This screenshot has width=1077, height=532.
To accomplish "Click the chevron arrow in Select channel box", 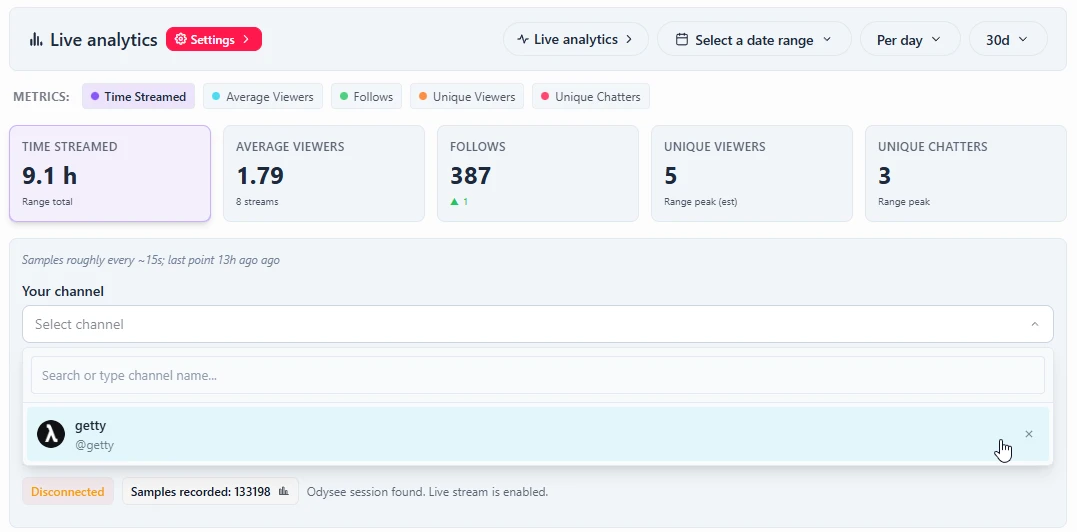I will pos(1034,324).
